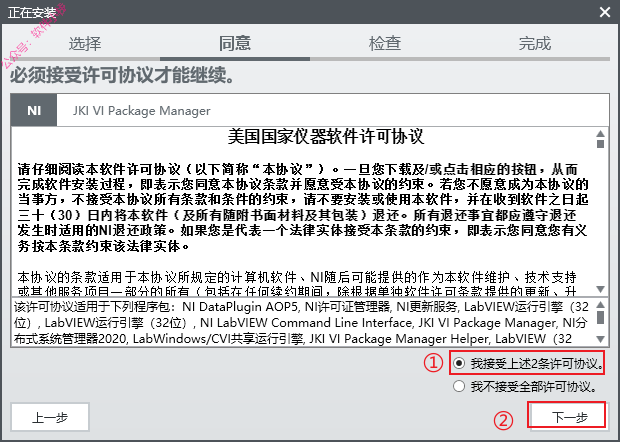Screen dimensions: 620x442
Task: Switch to the 选择 step tab
Action: coord(85,43)
